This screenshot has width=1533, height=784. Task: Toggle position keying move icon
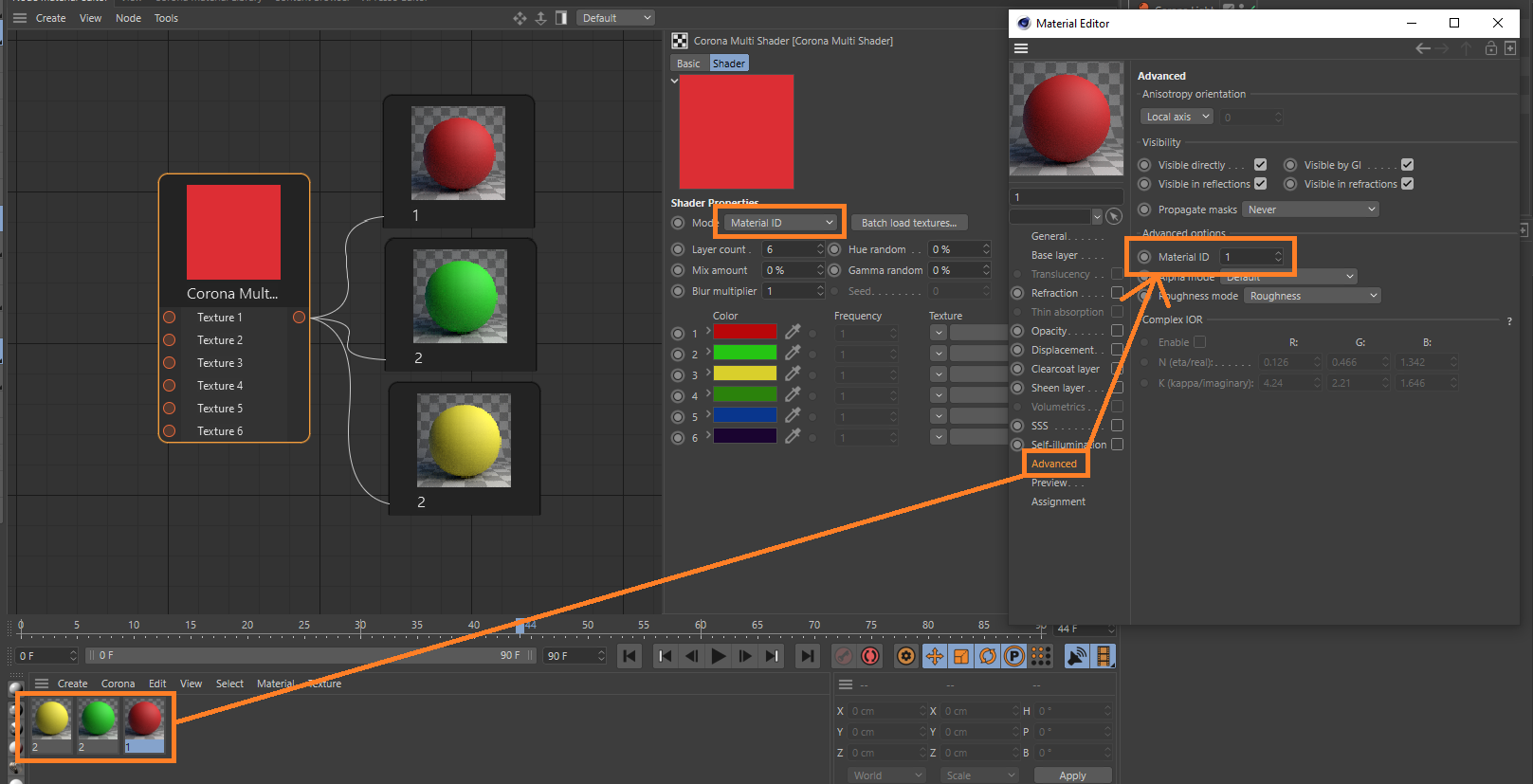934,656
